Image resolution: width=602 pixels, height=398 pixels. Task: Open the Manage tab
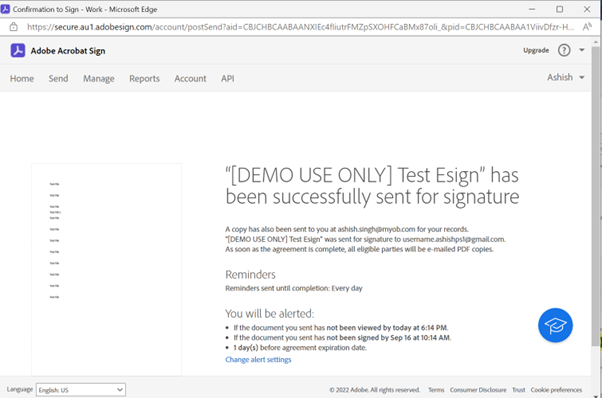99,79
